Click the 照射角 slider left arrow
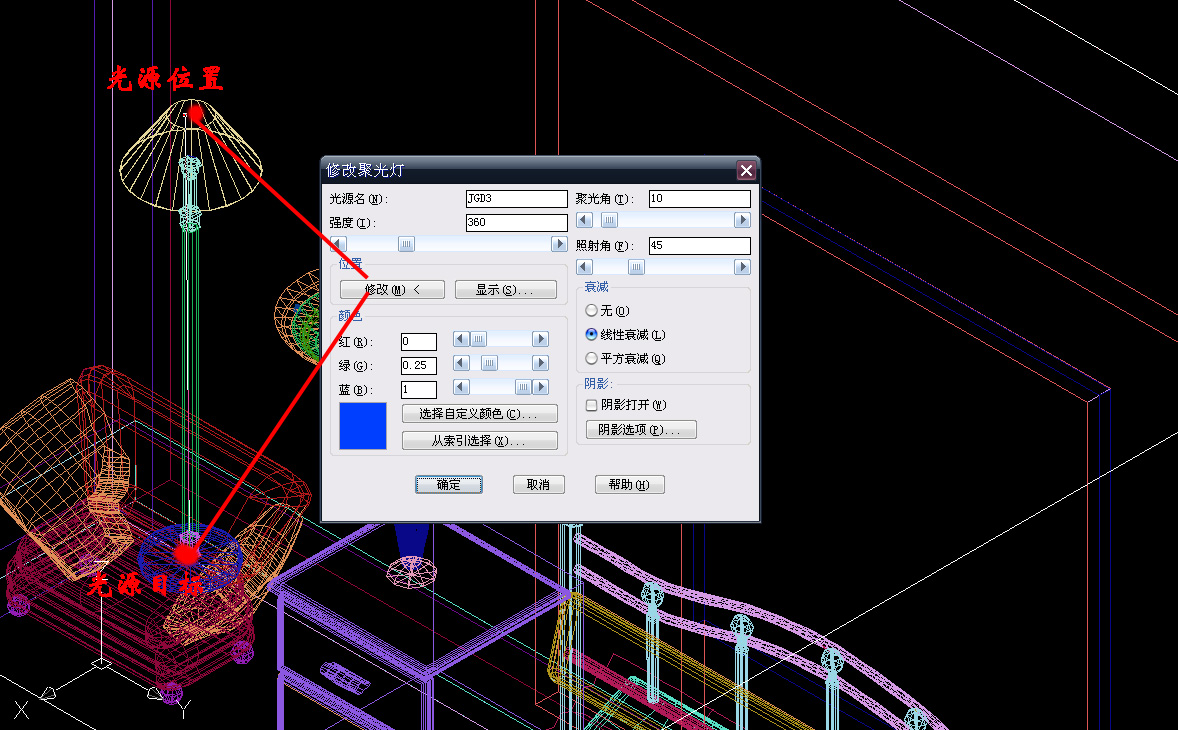The image size is (1178, 730). pos(584,267)
